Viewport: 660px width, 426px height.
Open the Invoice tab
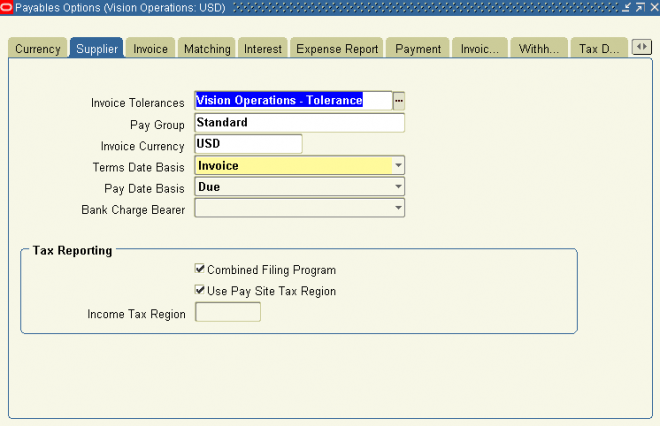150,49
